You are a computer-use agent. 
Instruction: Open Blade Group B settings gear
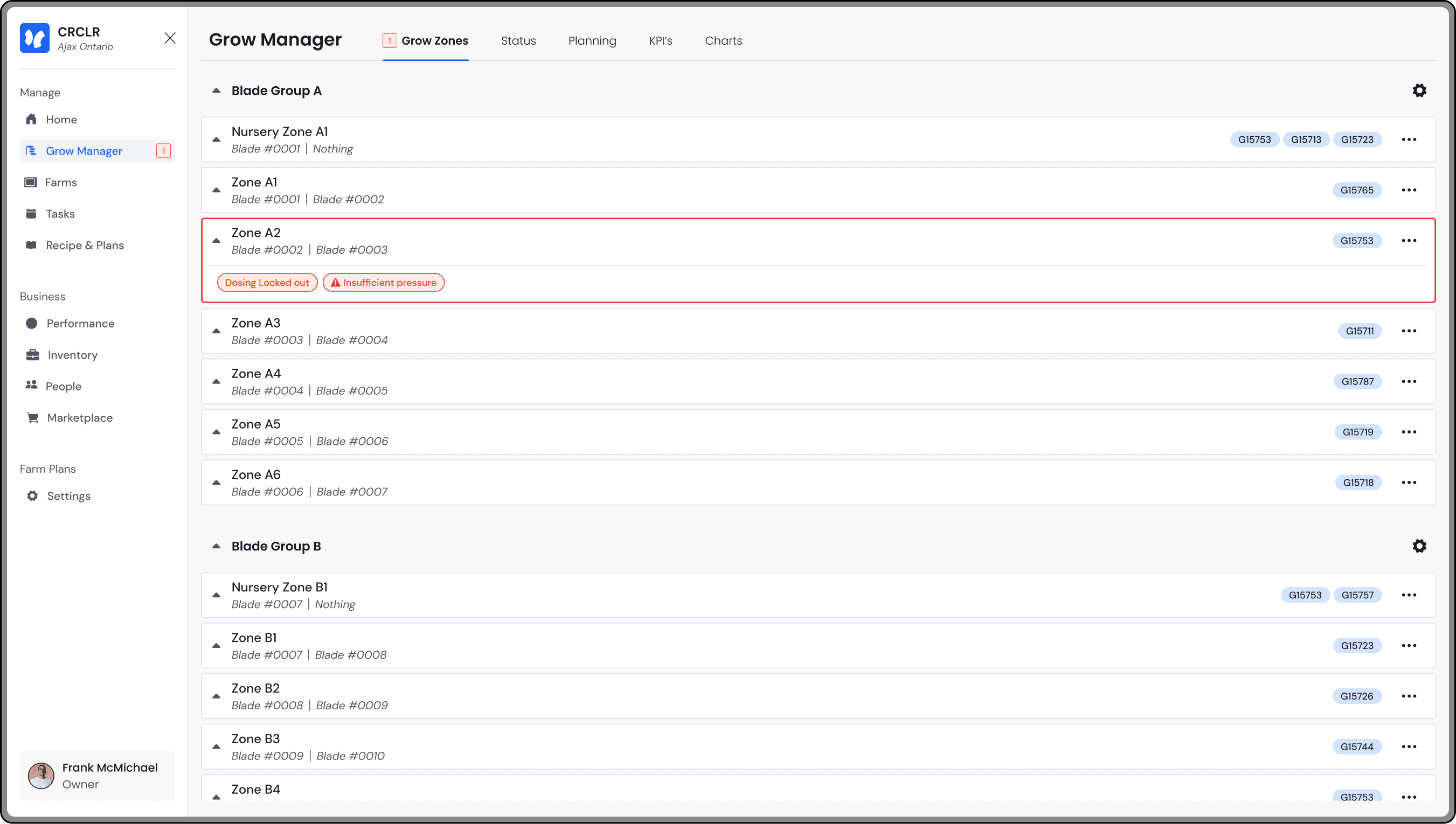point(1419,546)
